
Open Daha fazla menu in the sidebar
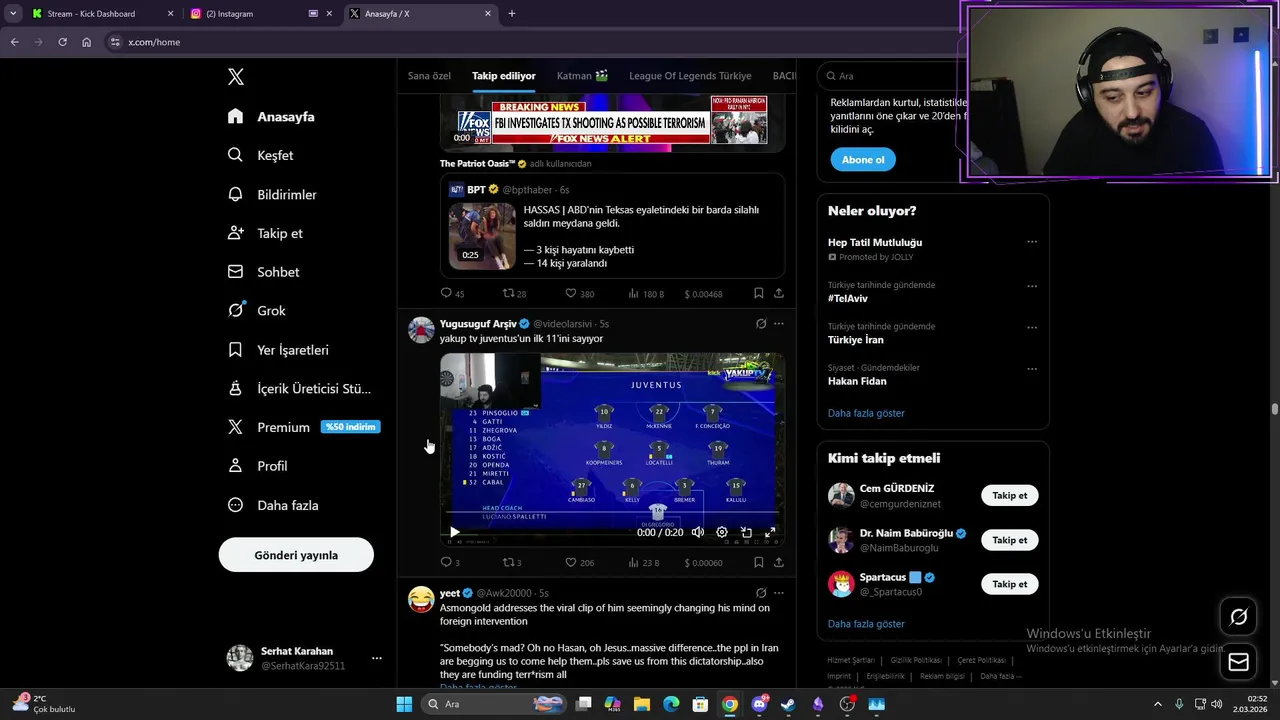tap(273, 505)
